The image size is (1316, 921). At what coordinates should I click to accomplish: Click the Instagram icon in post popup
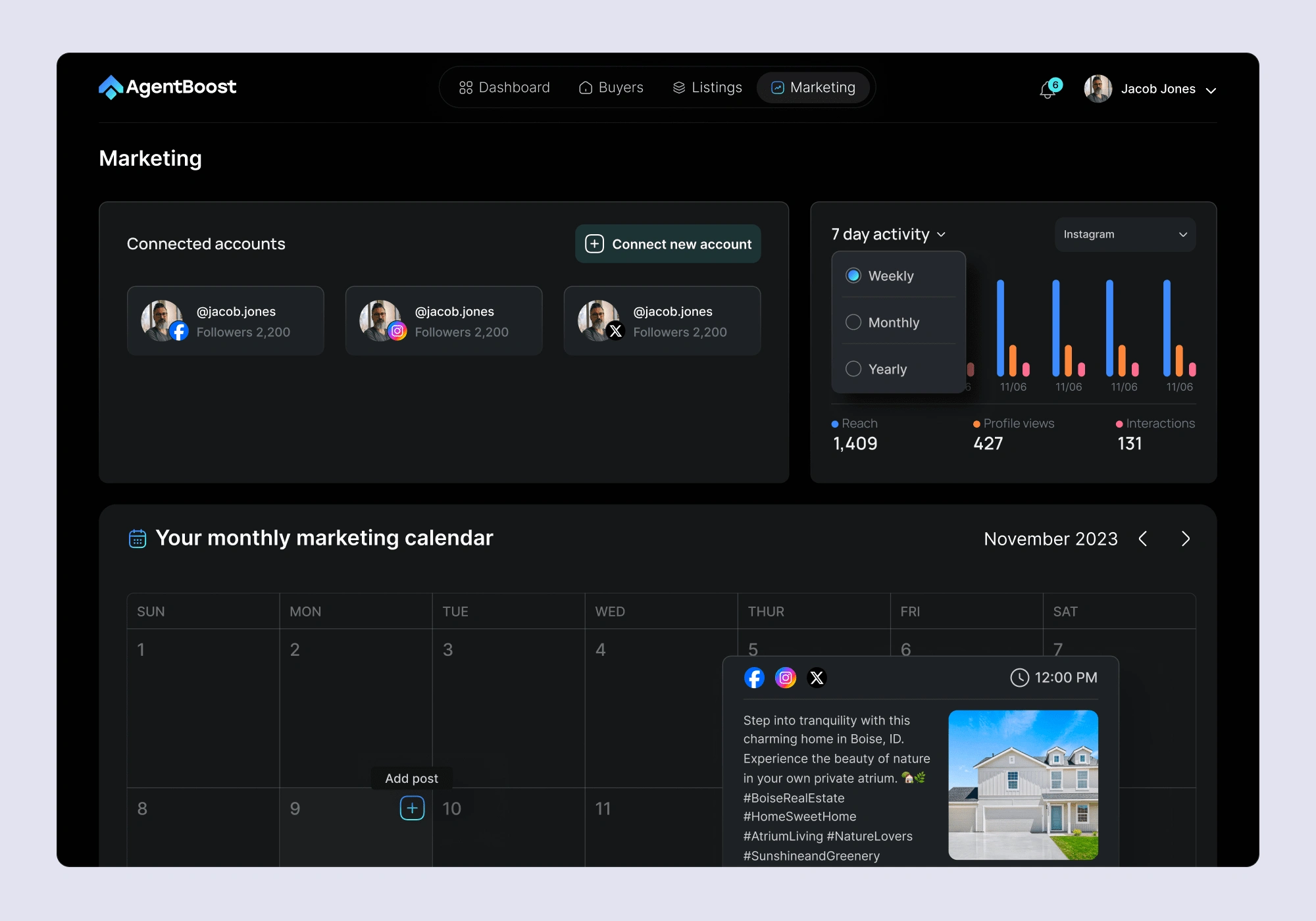(786, 678)
